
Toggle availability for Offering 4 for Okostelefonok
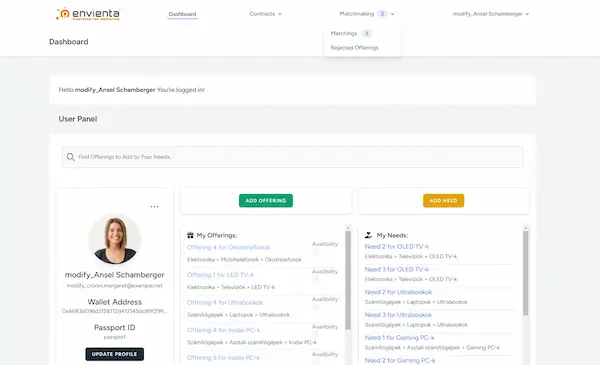point(315,252)
